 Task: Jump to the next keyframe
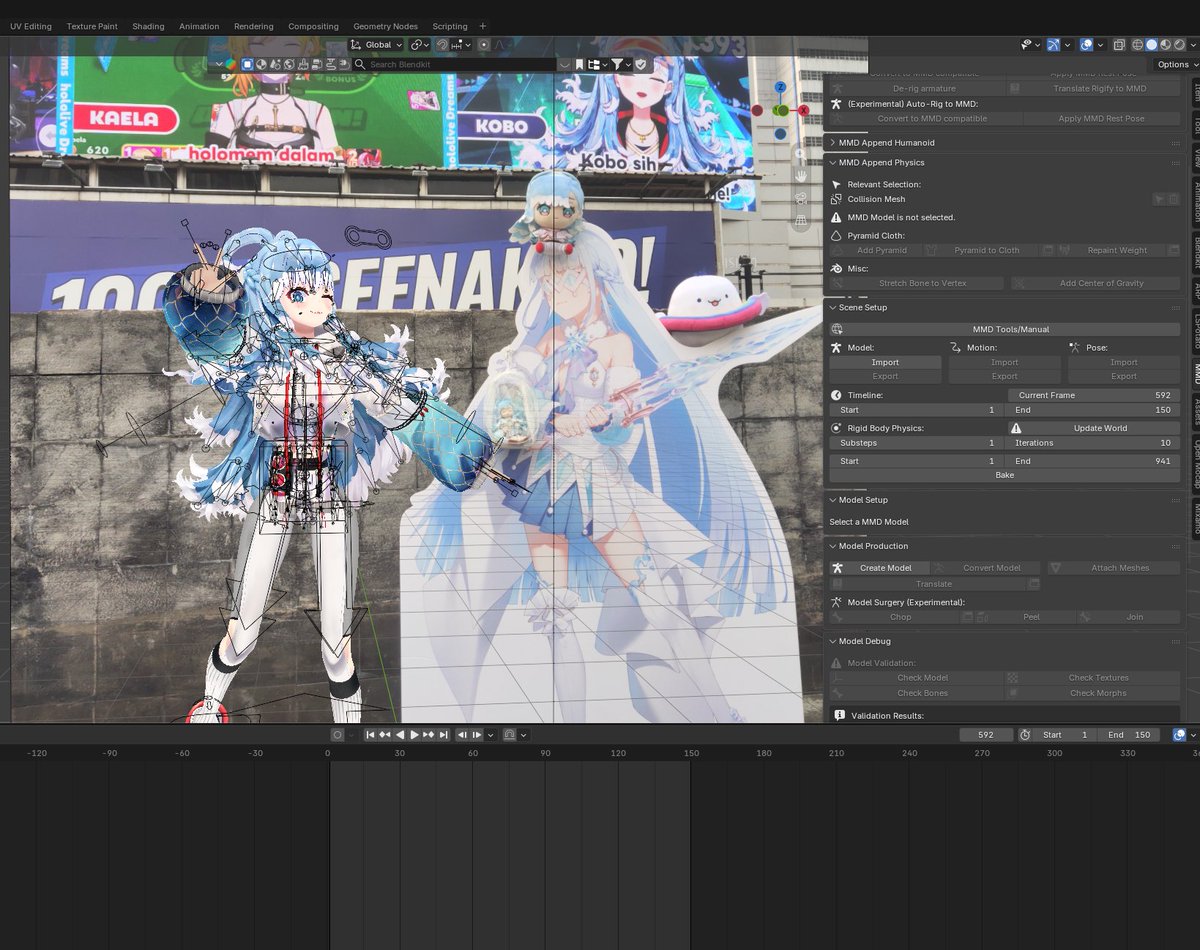tap(429, 735)
